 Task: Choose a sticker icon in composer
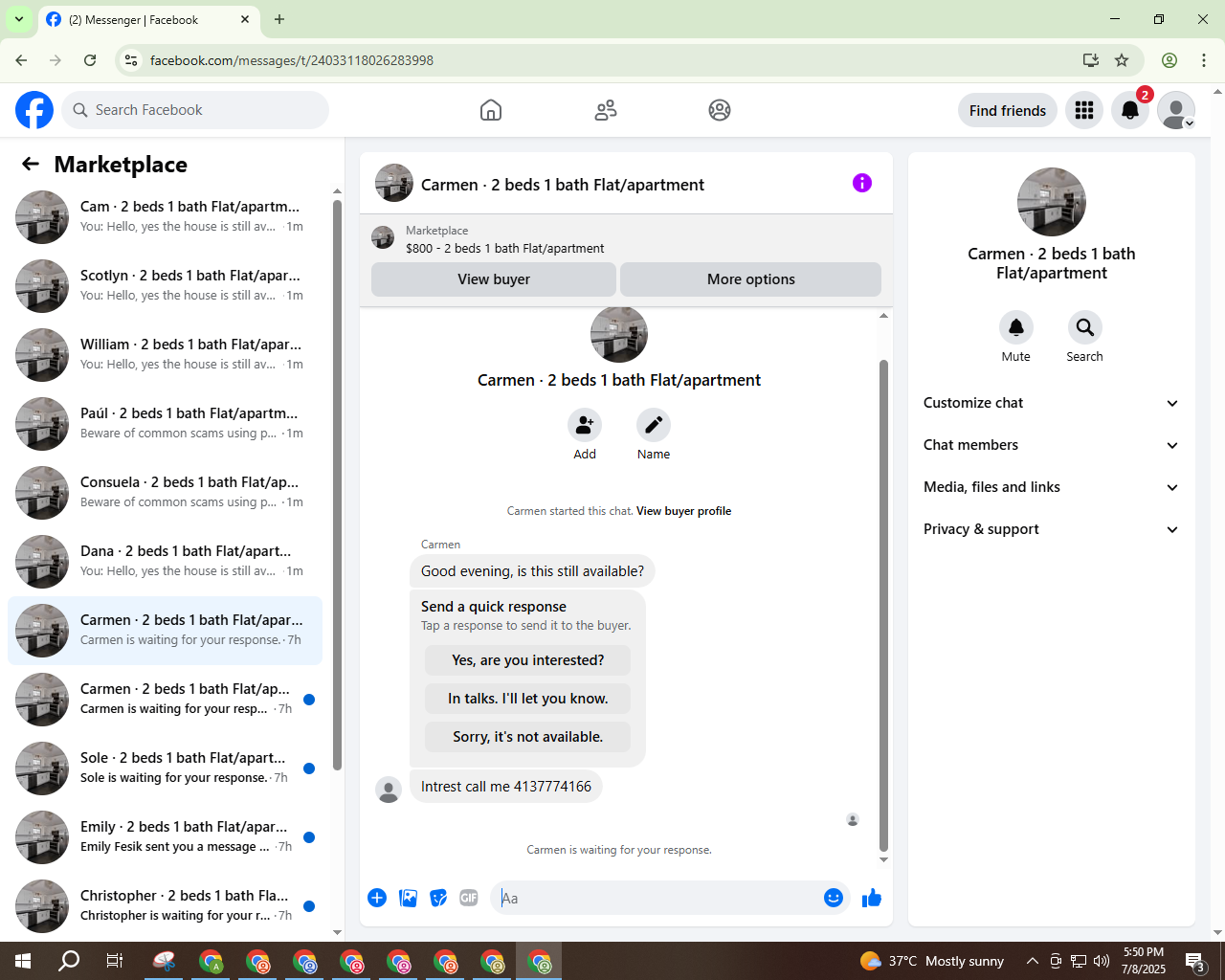[x=438, y=898]
